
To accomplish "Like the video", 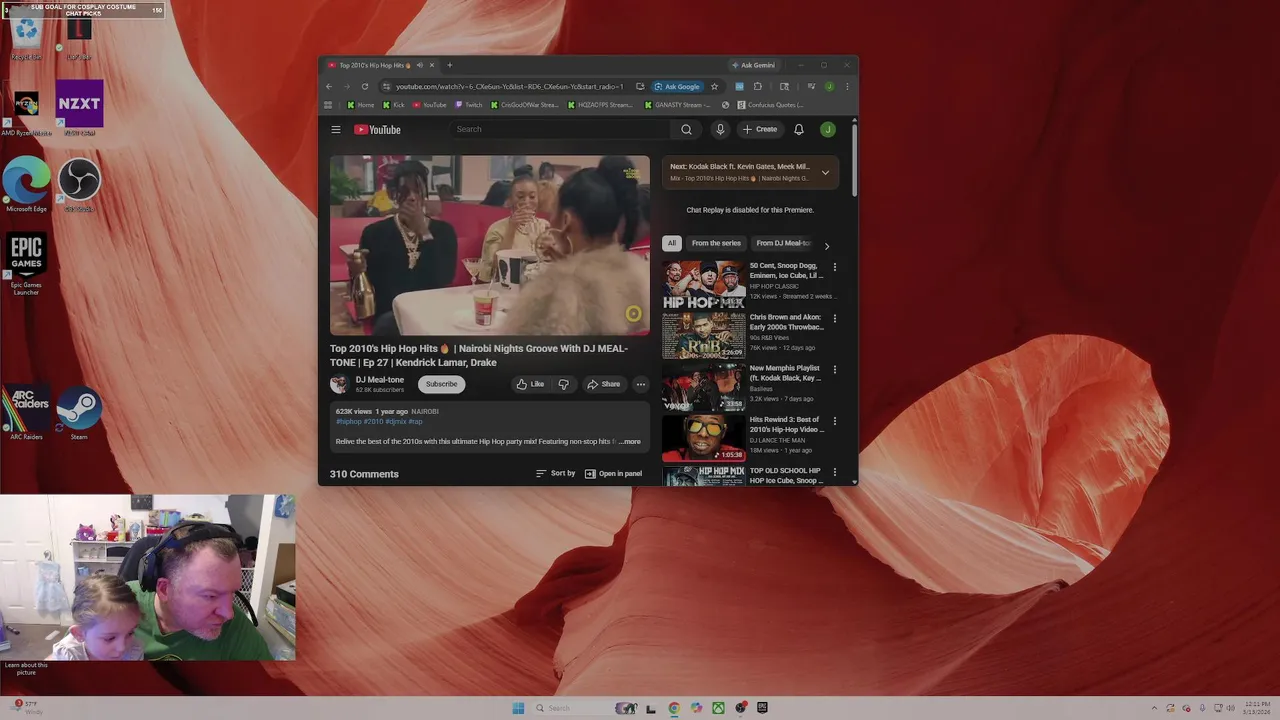I will point(530,384).
